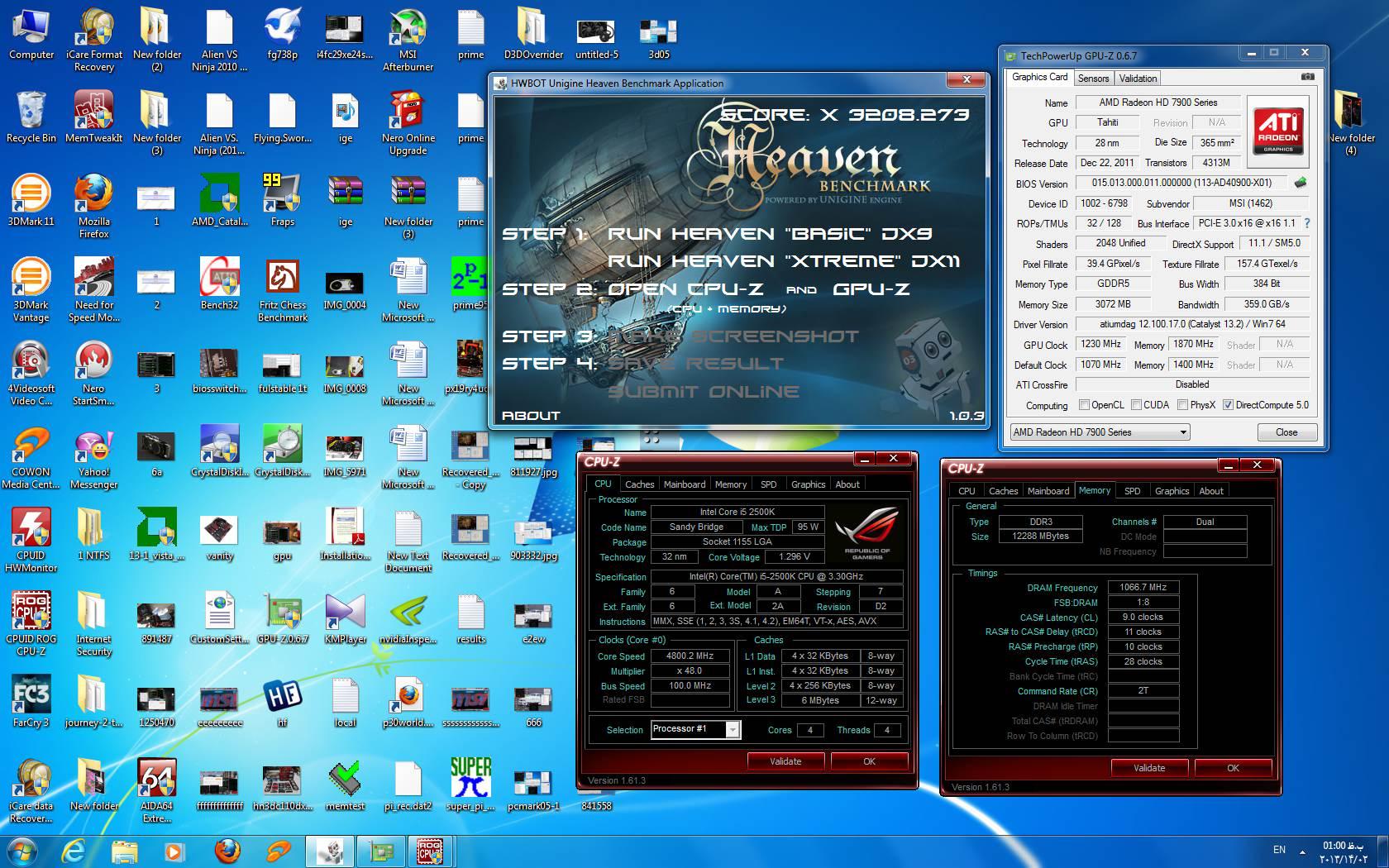This screenshot has width=1389, height=868.
Task: Open the D3DOverrider desktop folder
Action: (x=533, y=34)
